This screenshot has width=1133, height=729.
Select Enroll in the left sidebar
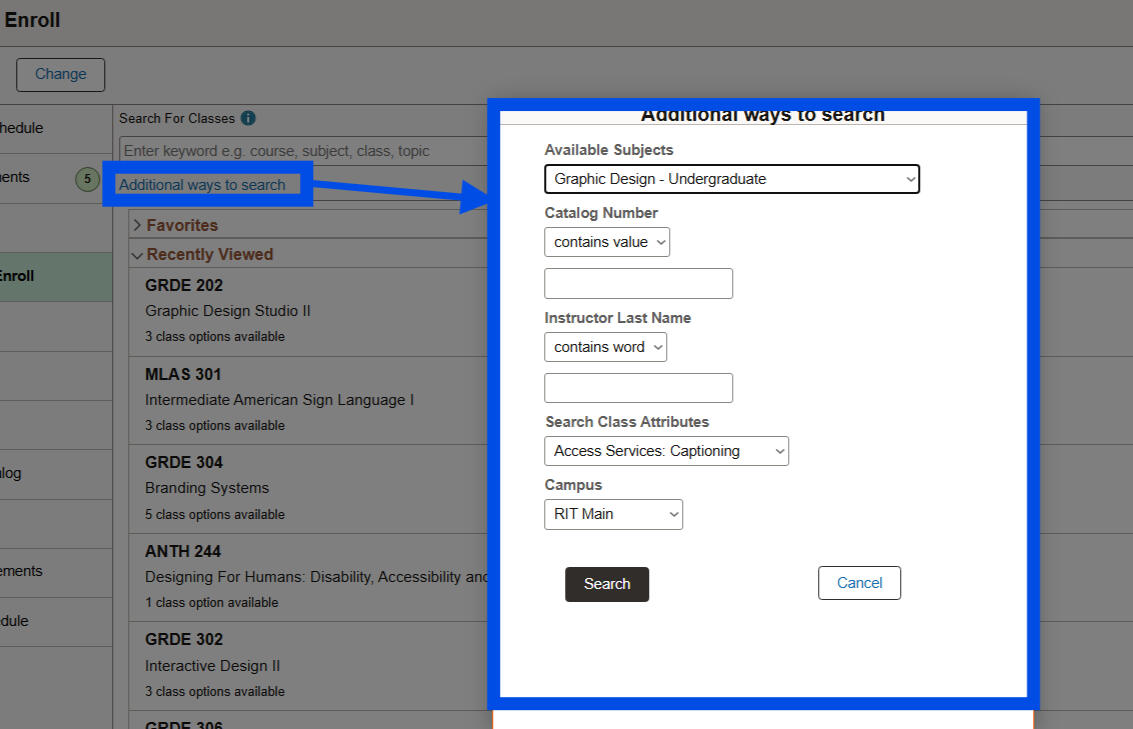click(30, 276)
